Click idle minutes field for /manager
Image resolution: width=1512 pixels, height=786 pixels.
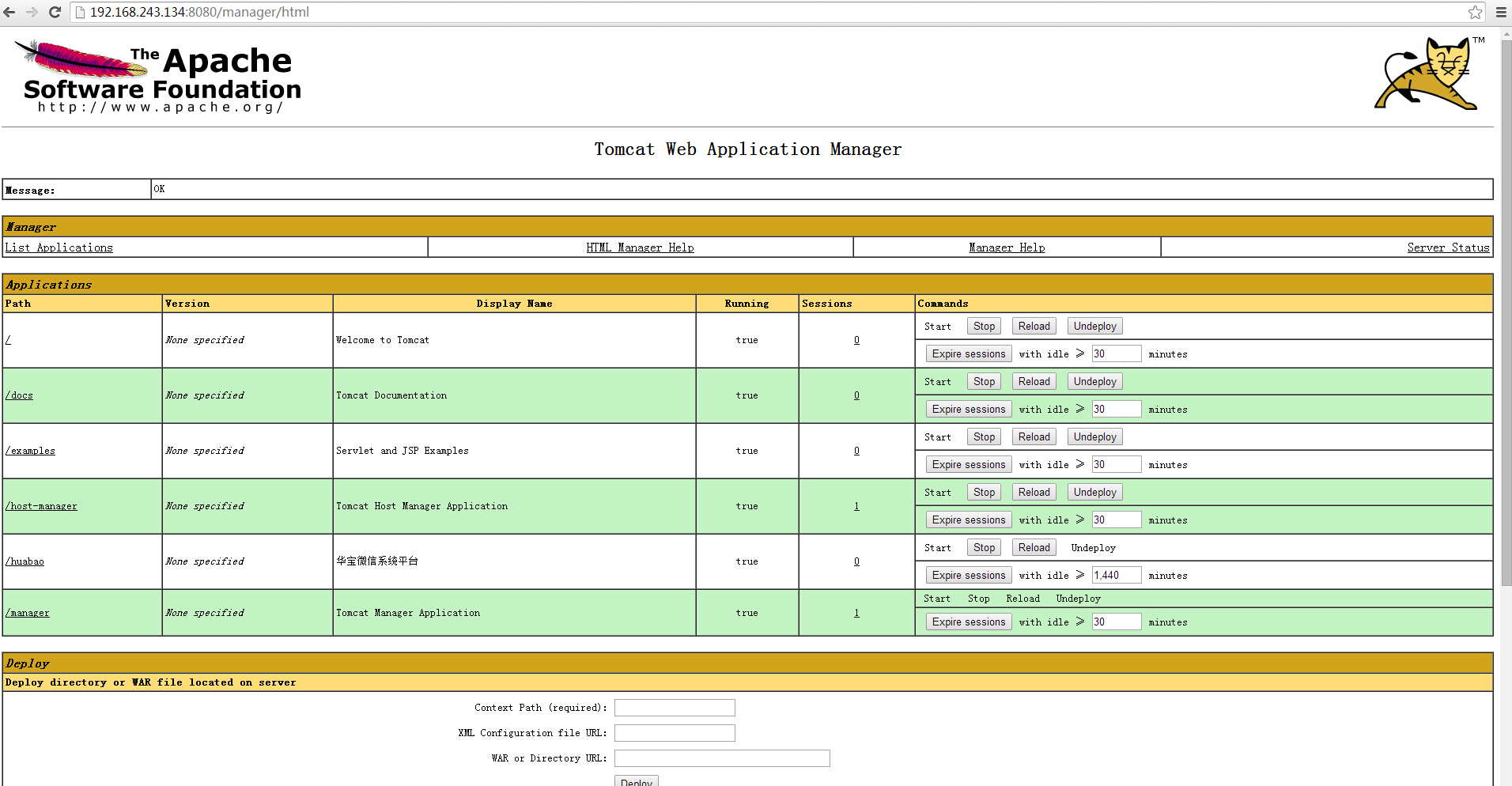(x=1117, y=622)
